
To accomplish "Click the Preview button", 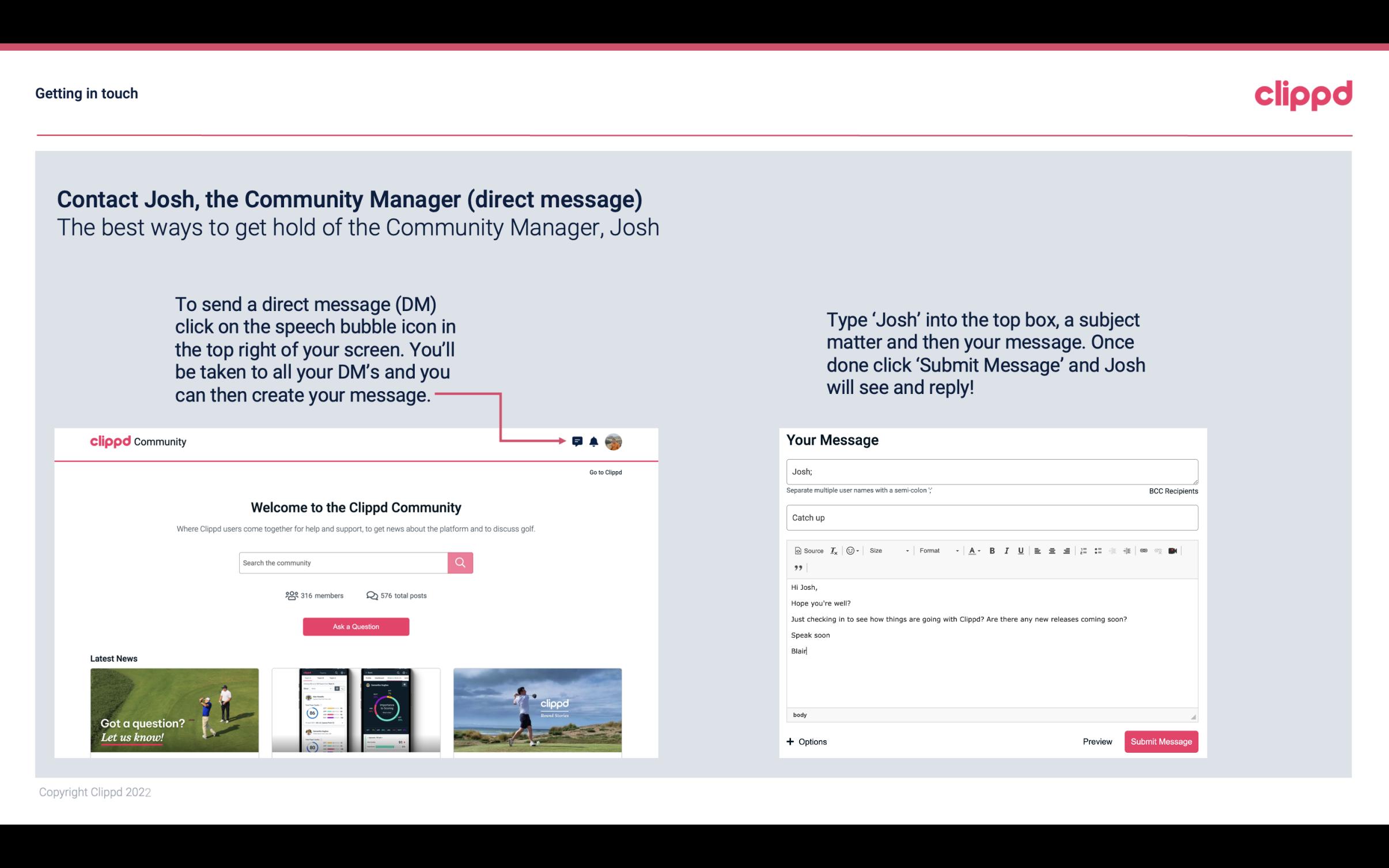I will (x=1098, y=742).
